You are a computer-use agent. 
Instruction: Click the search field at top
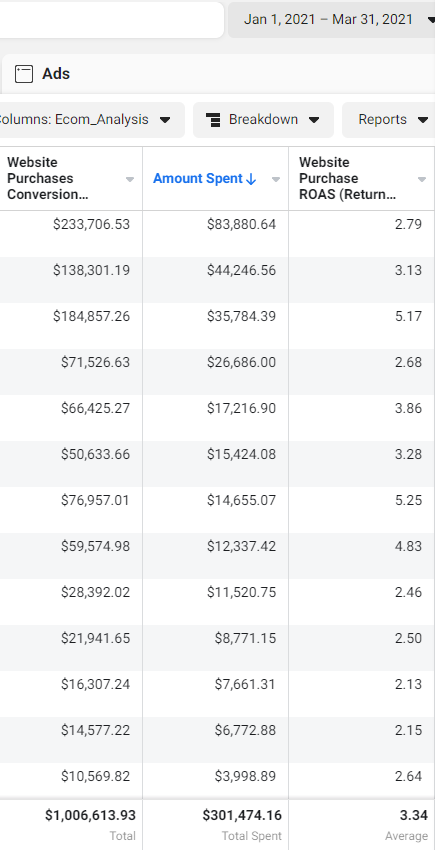[x=112, y=20]
